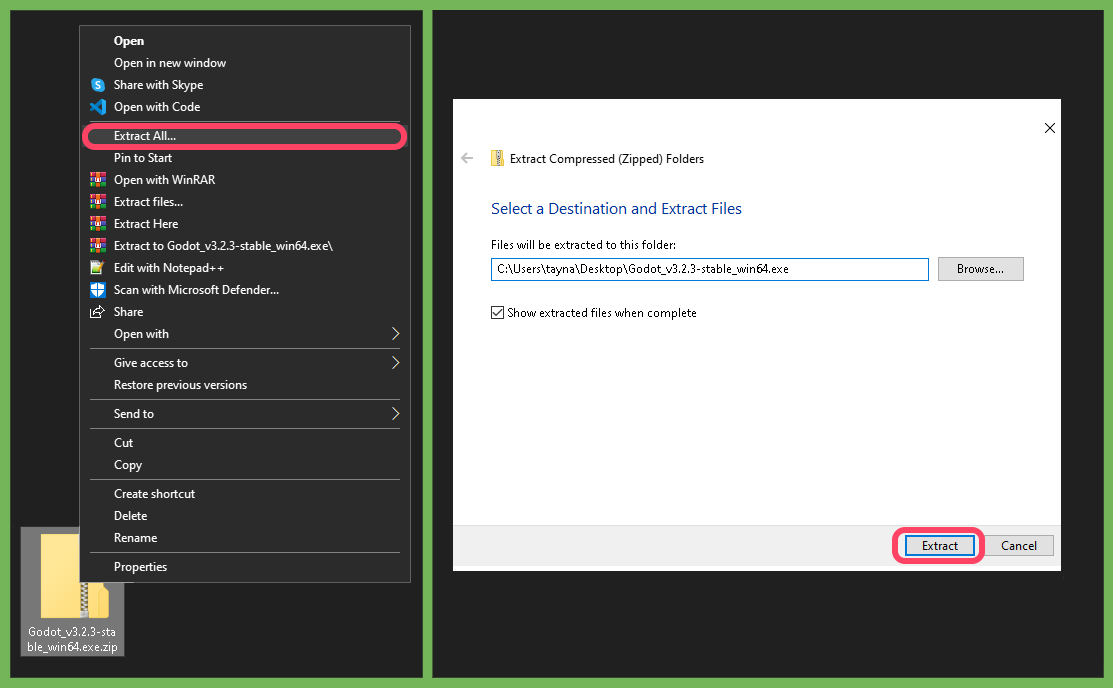Click the Notepad++ icon in the context menu
This screenshot has width=1113, height=688.
coord(97,268)
